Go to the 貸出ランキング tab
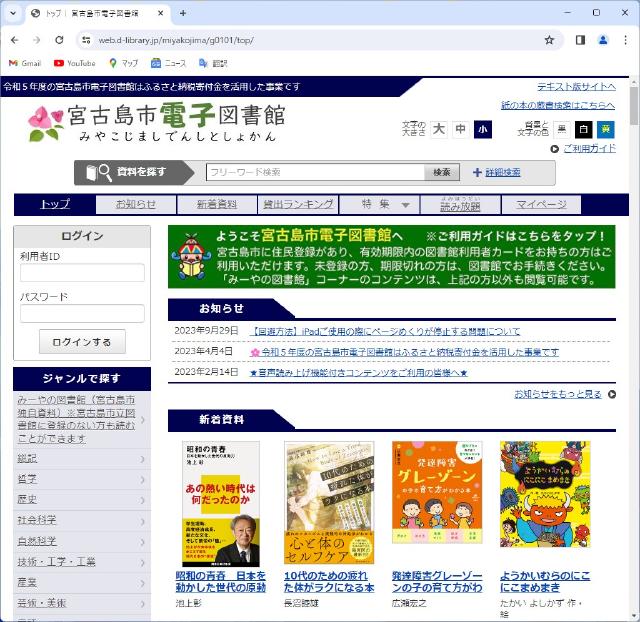The image size is (640, 622). 297,204
